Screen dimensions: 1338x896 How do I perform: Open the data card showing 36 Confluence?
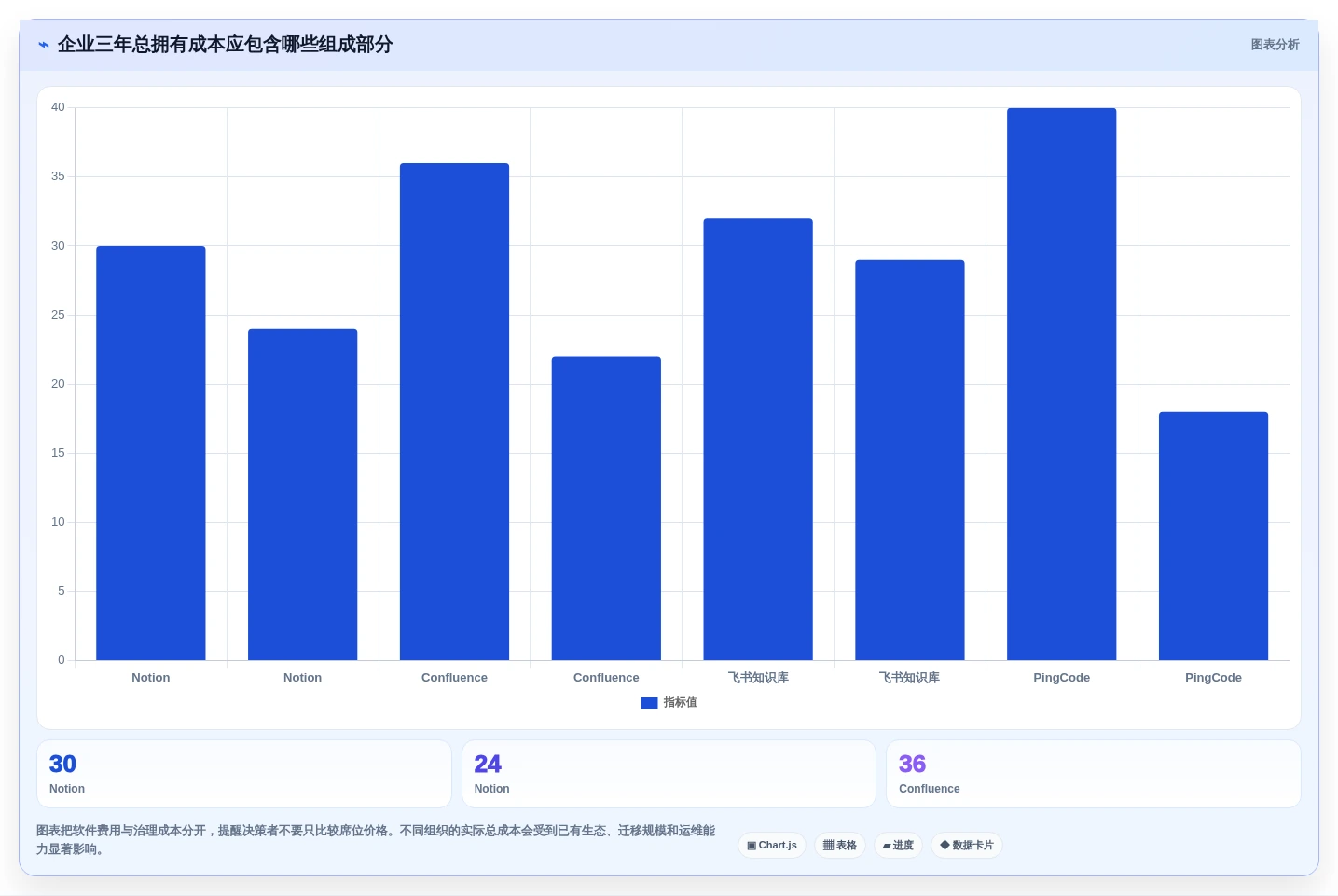[1094, 774]
